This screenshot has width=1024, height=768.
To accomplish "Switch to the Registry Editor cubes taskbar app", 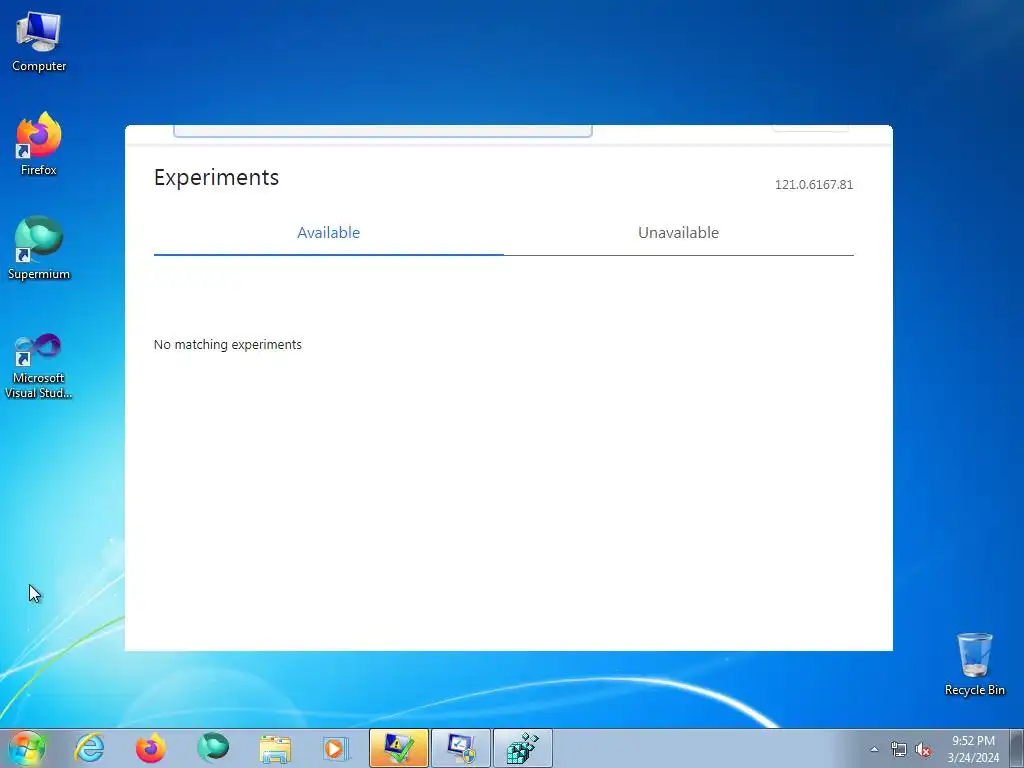I will click(522, 748).
